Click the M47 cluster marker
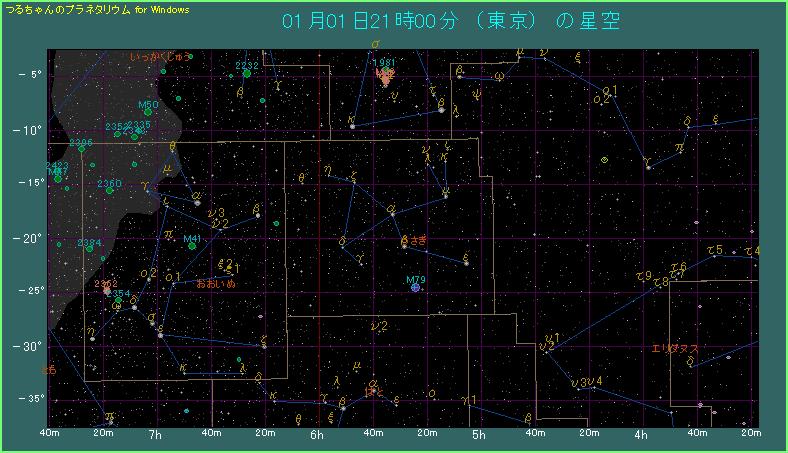Viewport: 788px width, 453px height. (57, 179)
